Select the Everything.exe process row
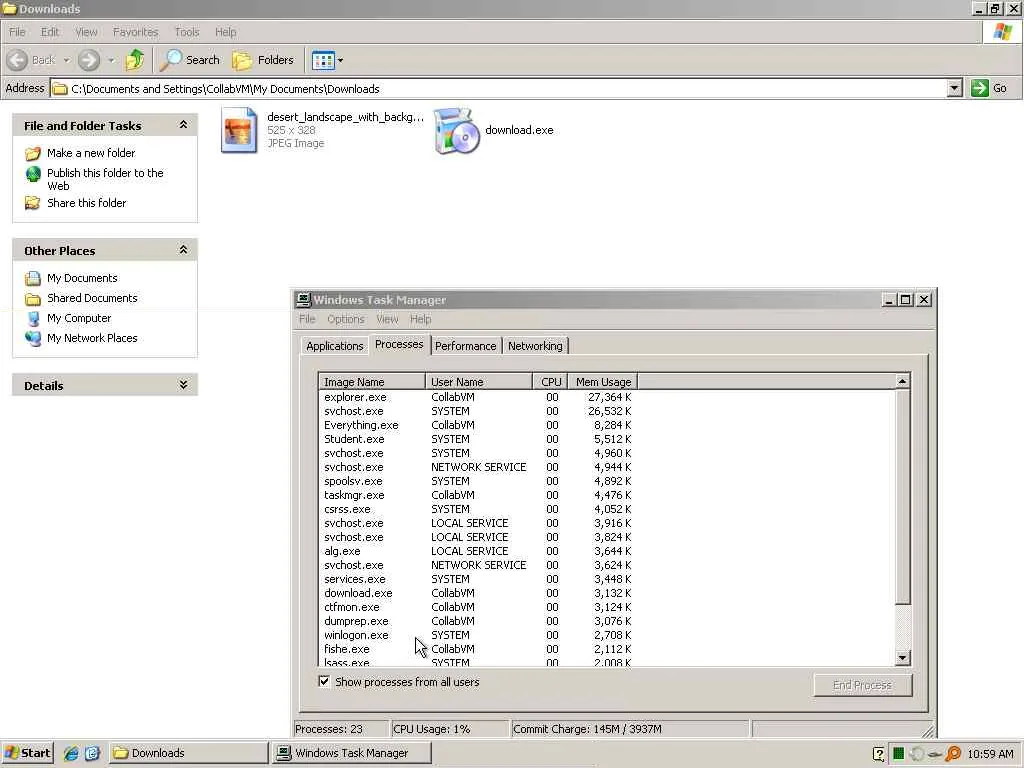1024x768 pixels. 607,425
